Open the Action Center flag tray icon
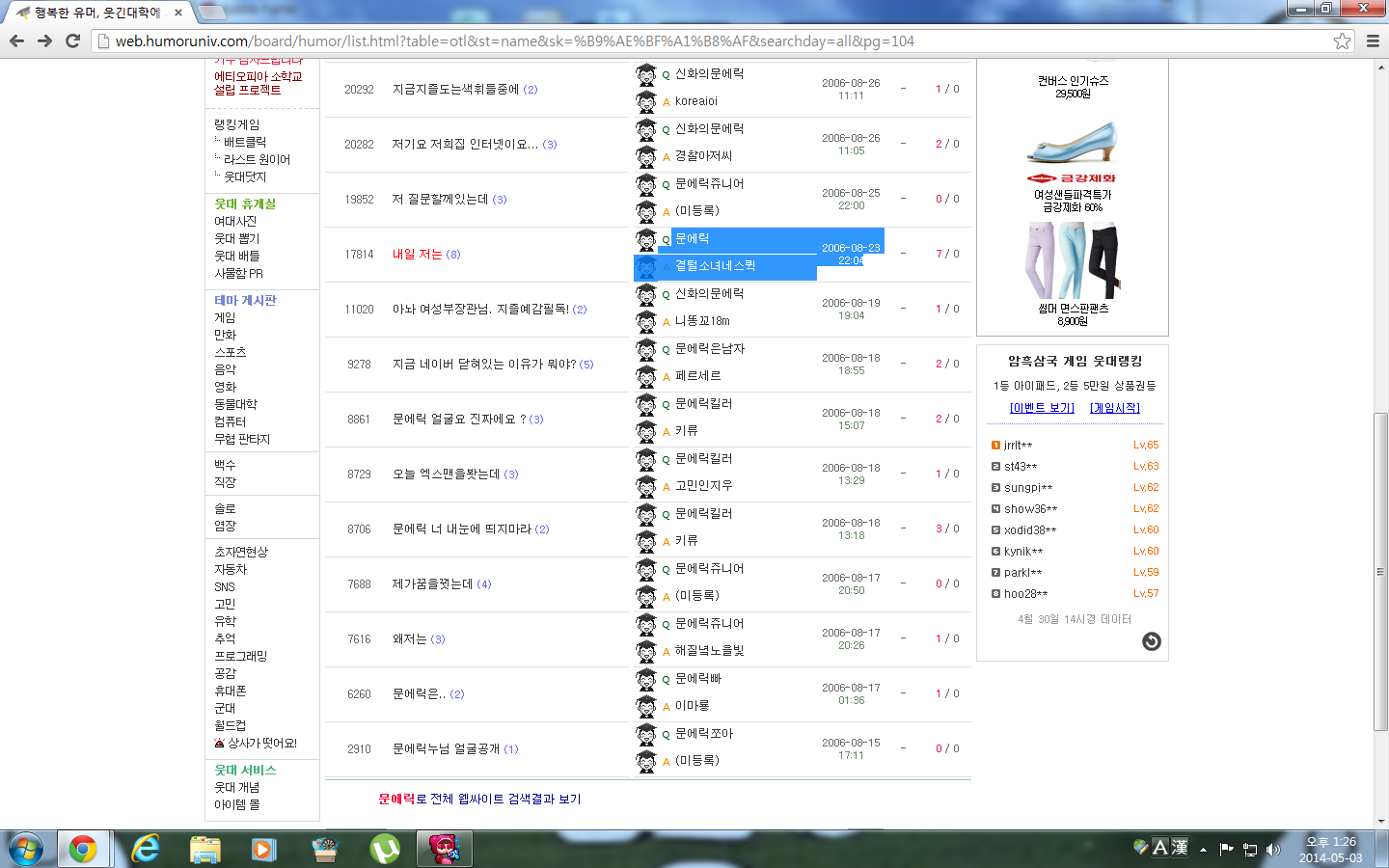Screen dimensions: 1389x868 pos(1226,850)
